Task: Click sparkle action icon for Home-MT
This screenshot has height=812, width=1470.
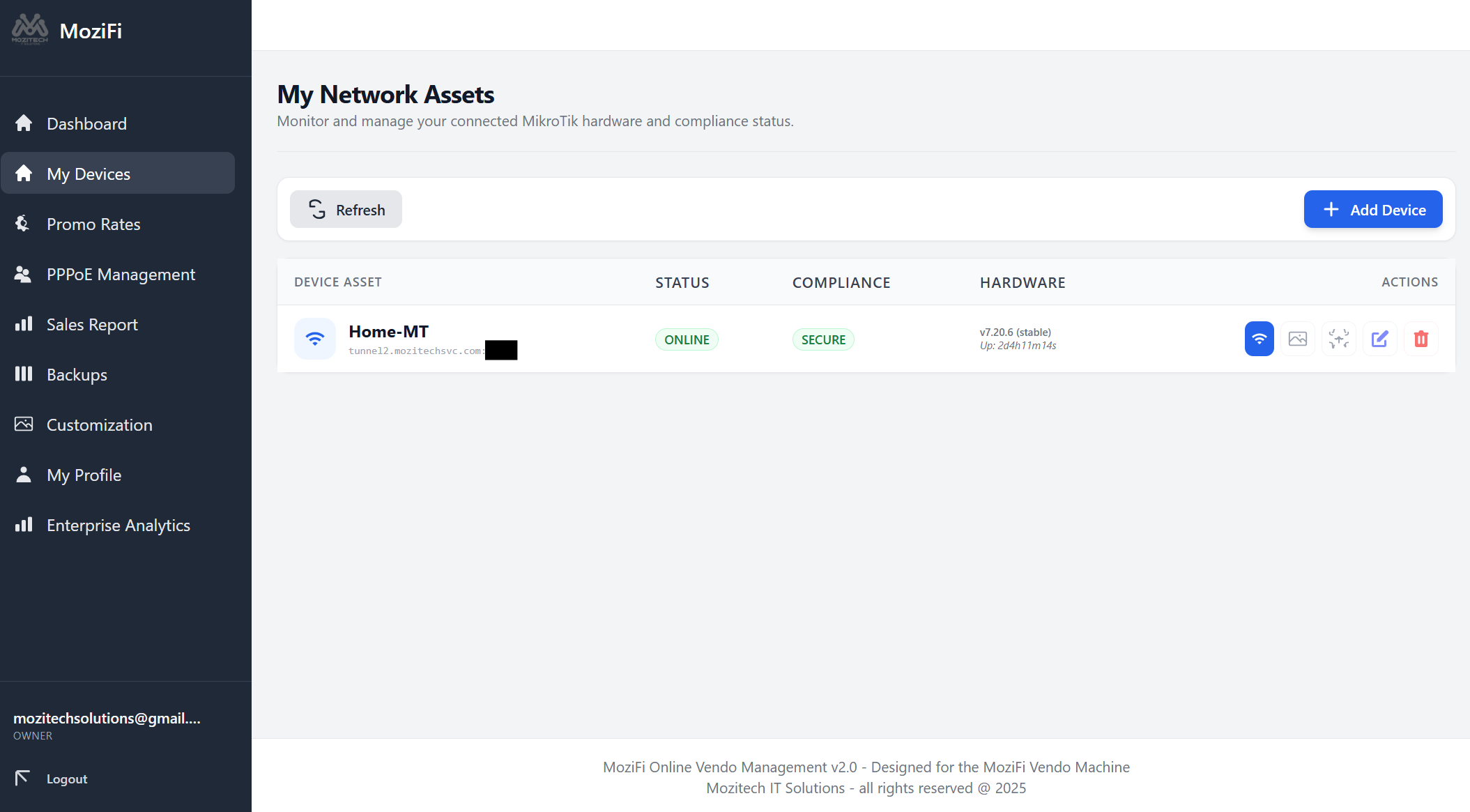Action: point(1339,339)
